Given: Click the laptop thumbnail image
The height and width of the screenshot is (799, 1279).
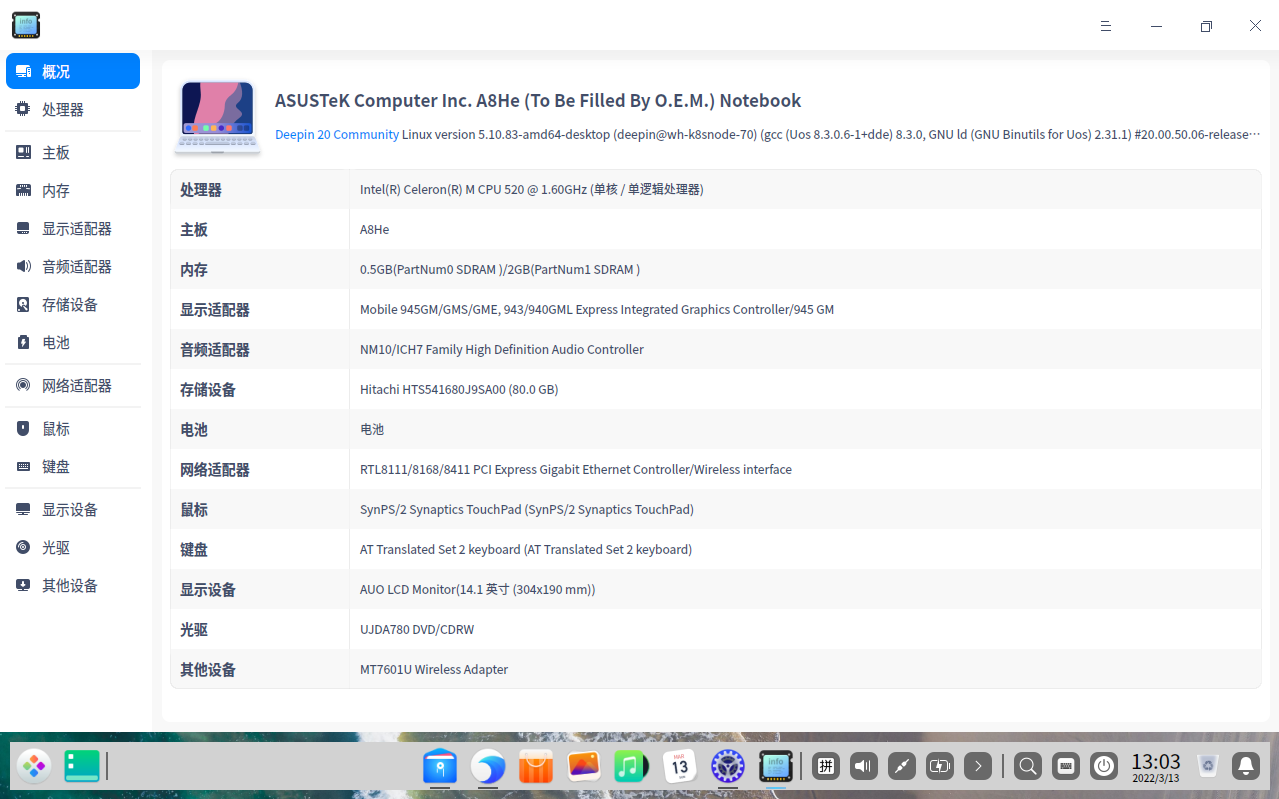Looking at the screenshot, I should 218,117.
